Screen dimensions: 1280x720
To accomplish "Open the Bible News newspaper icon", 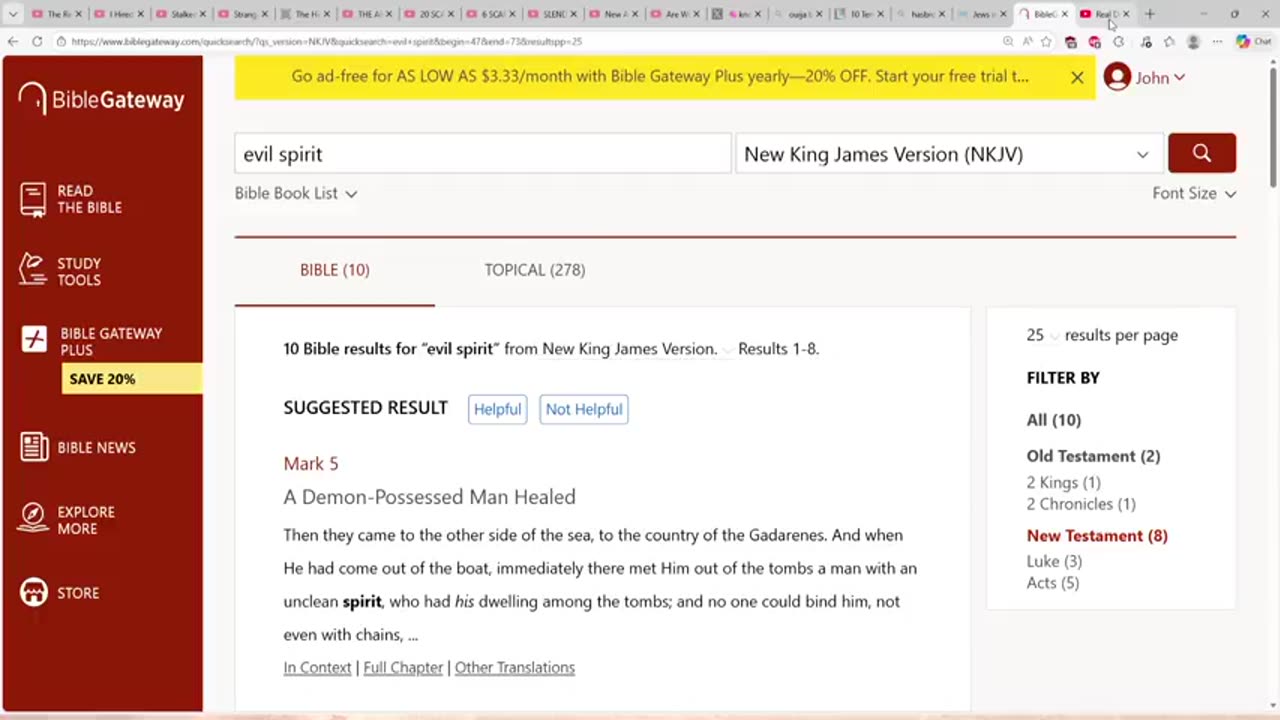I will (x=34, y=447).
